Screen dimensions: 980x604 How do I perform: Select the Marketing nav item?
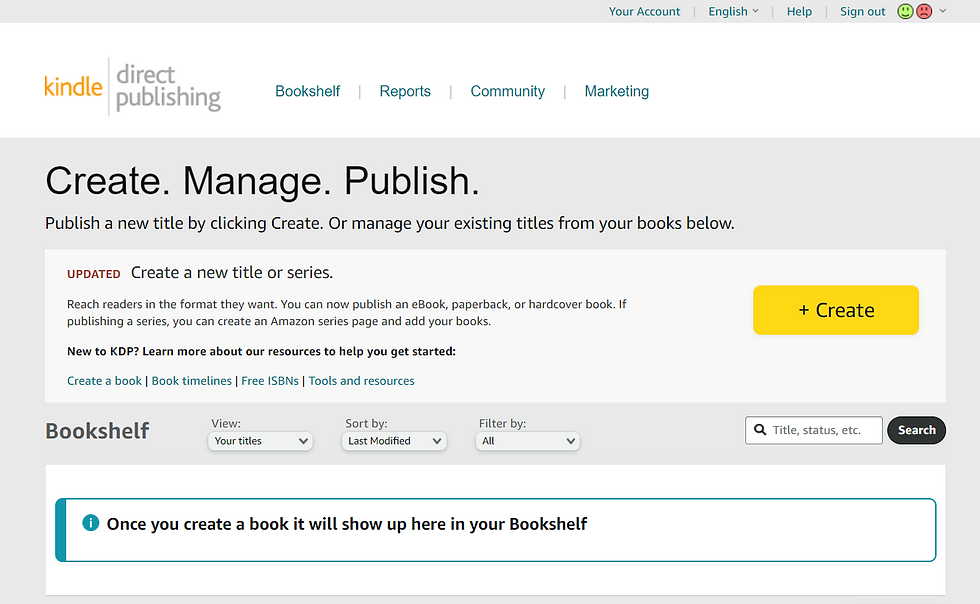[616, 91]
